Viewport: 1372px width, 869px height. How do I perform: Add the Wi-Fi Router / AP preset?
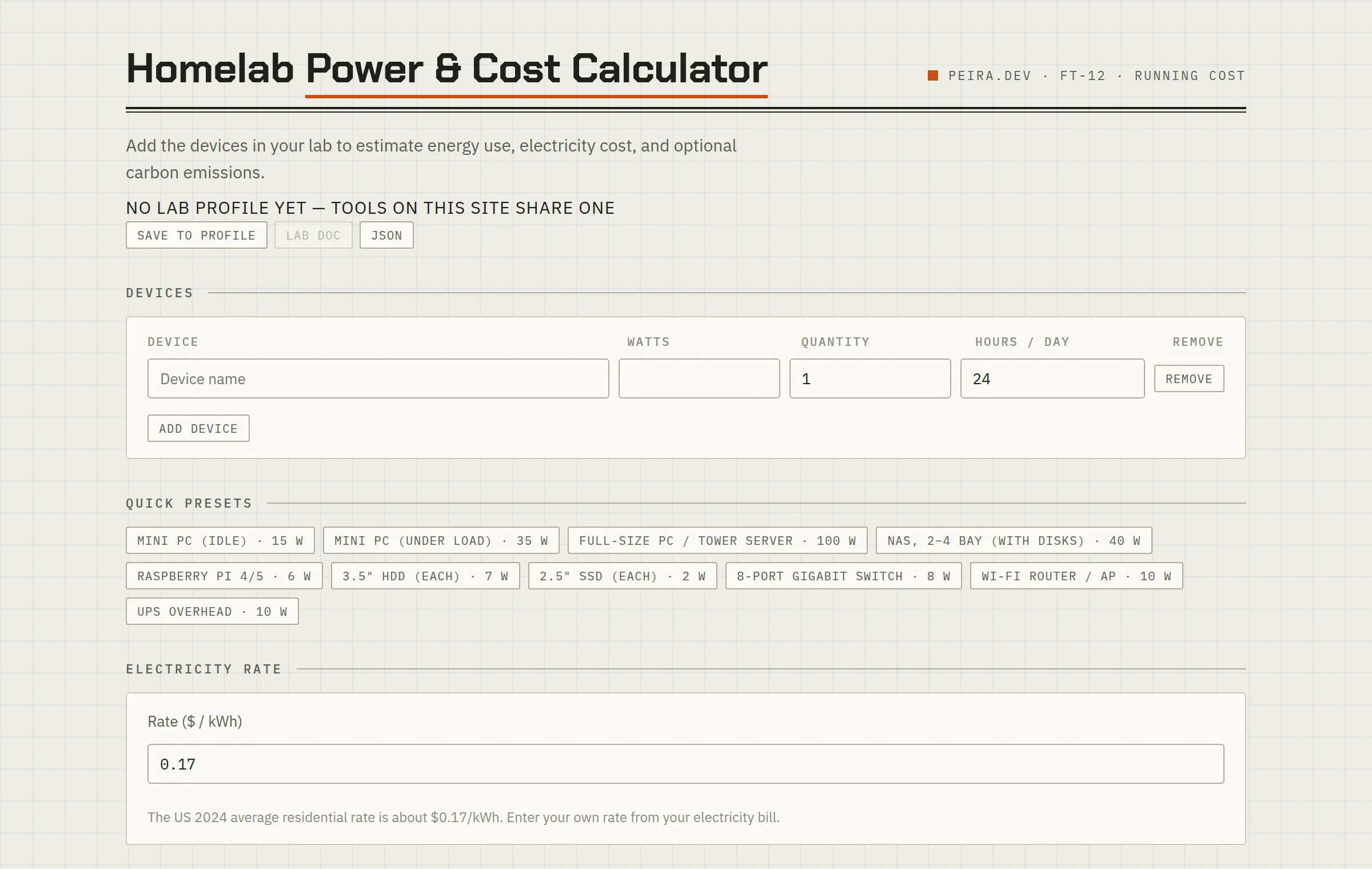(1076, 576)
